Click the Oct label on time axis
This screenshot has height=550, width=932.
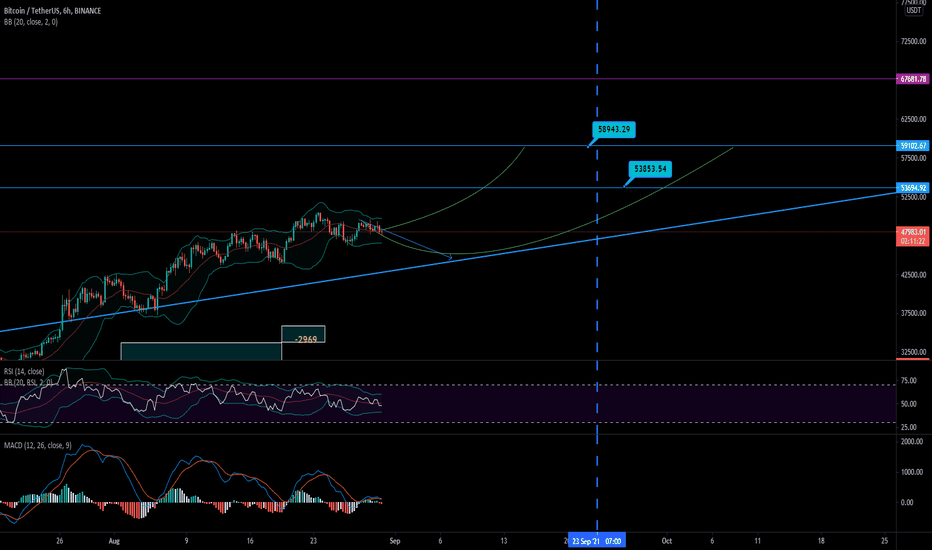click(666, 541)
